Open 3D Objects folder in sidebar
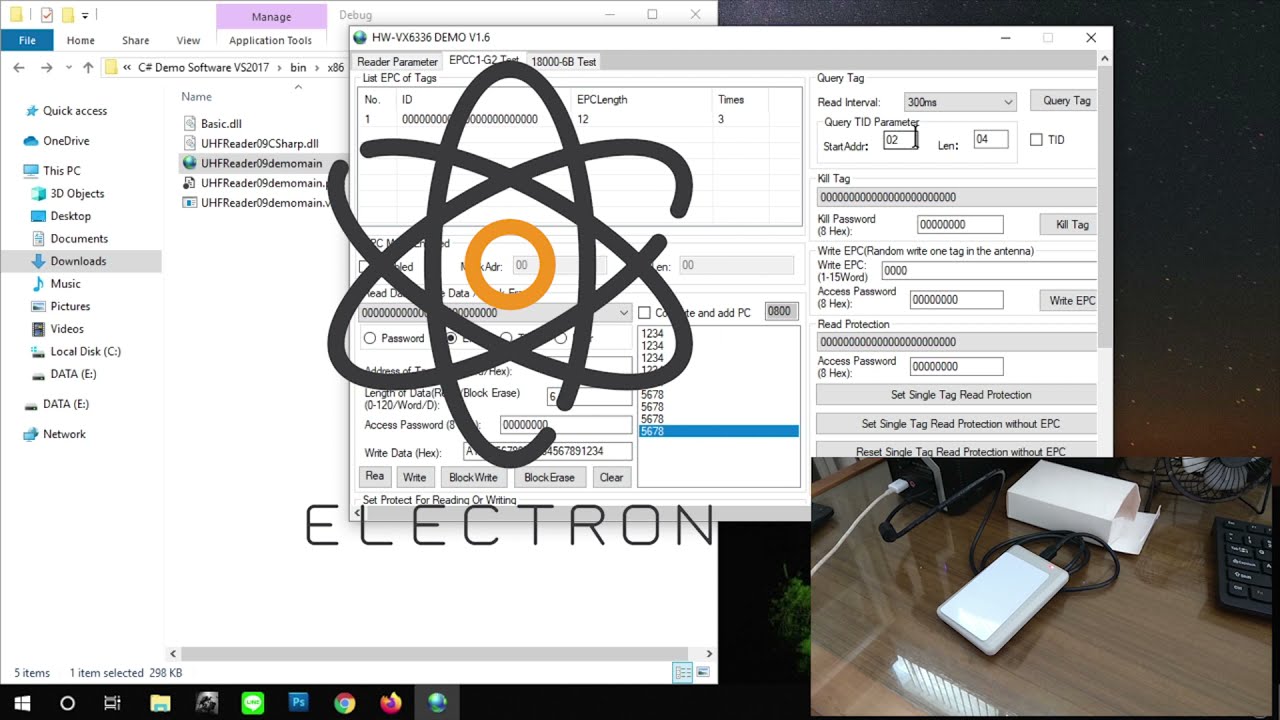Screen dimensions: 1280x720 77,194
